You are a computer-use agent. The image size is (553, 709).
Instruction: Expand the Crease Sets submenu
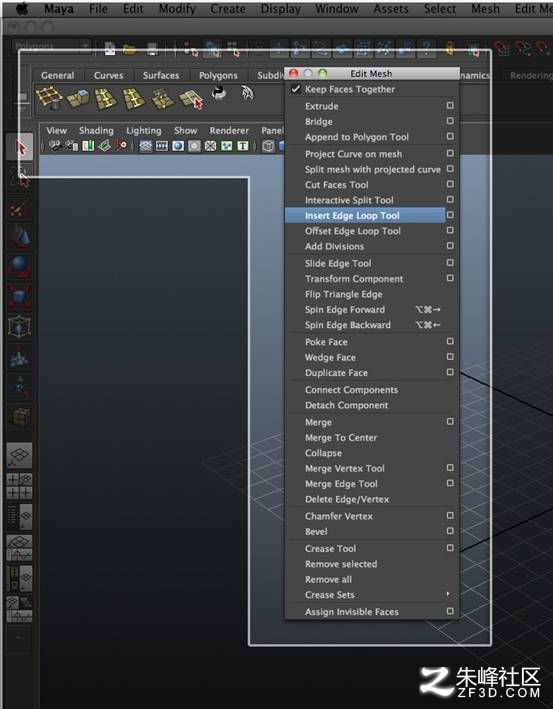click(x=372, y=595)
